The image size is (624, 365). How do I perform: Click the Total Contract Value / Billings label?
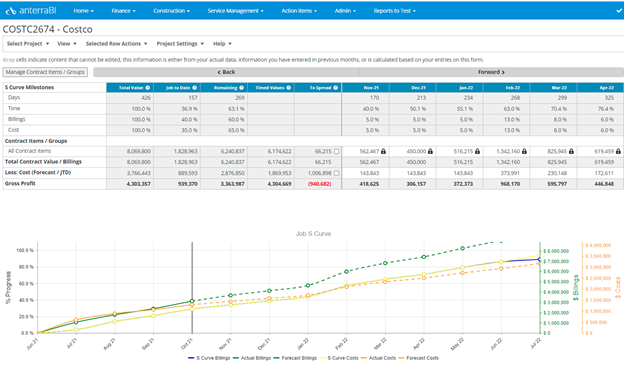click(x=43, y=162)
